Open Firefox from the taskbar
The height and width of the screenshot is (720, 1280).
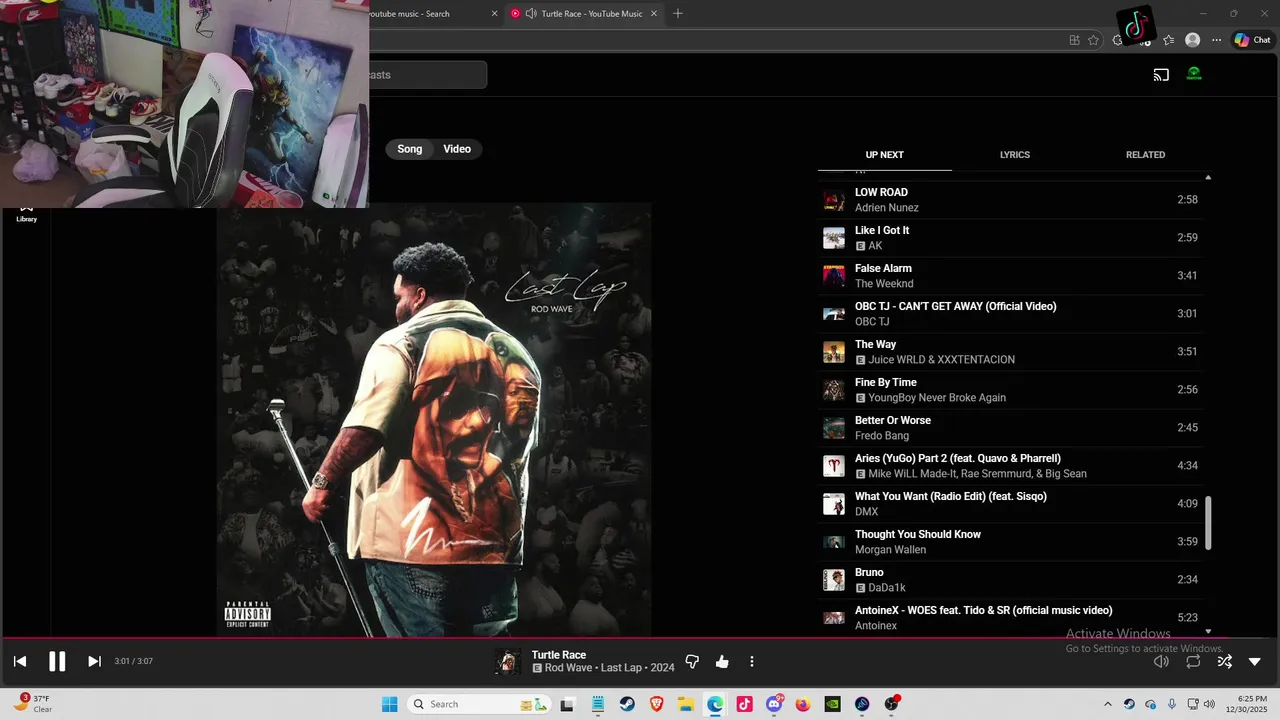point(803,704)
